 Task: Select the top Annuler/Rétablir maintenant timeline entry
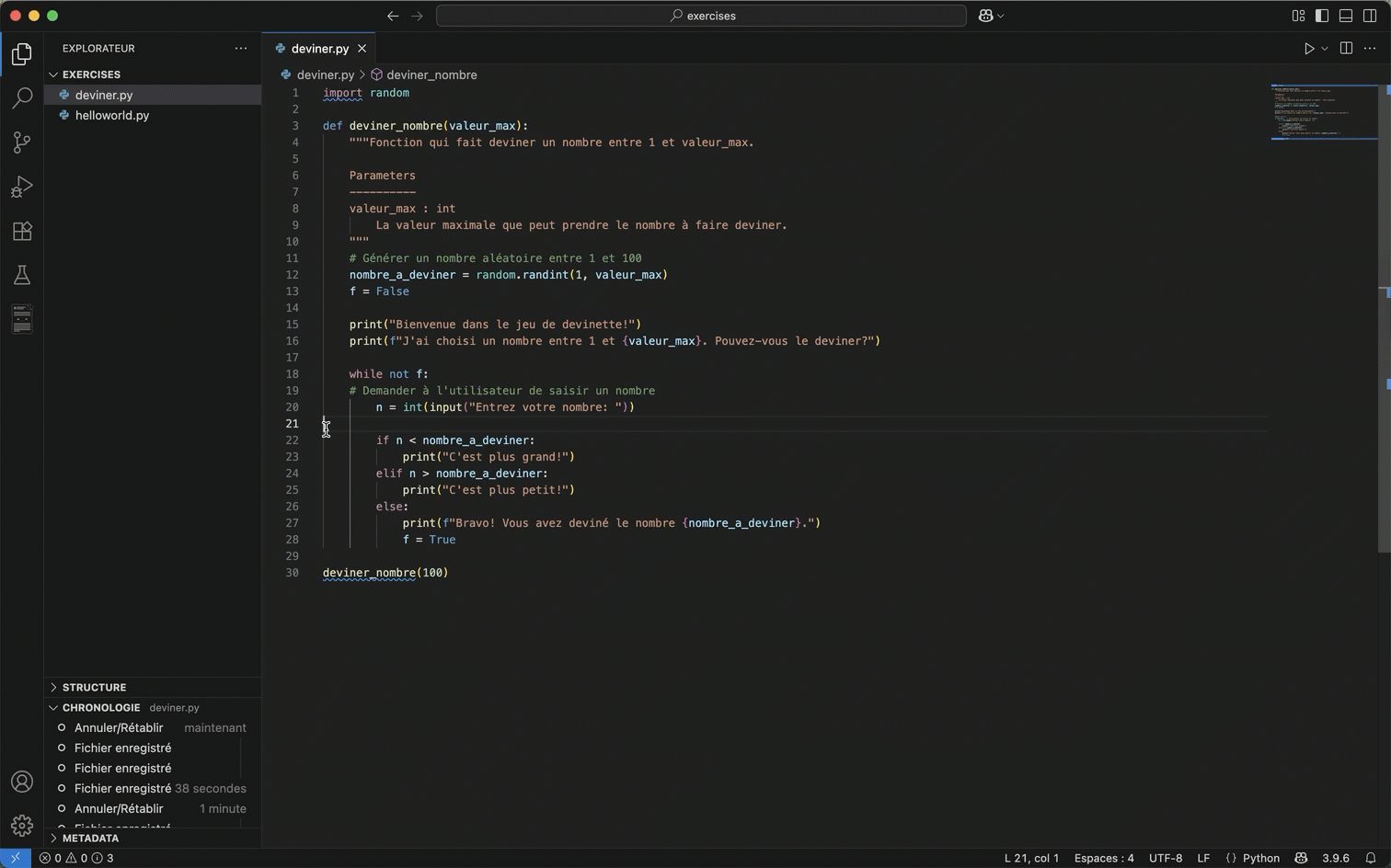[x=153, y=727]
